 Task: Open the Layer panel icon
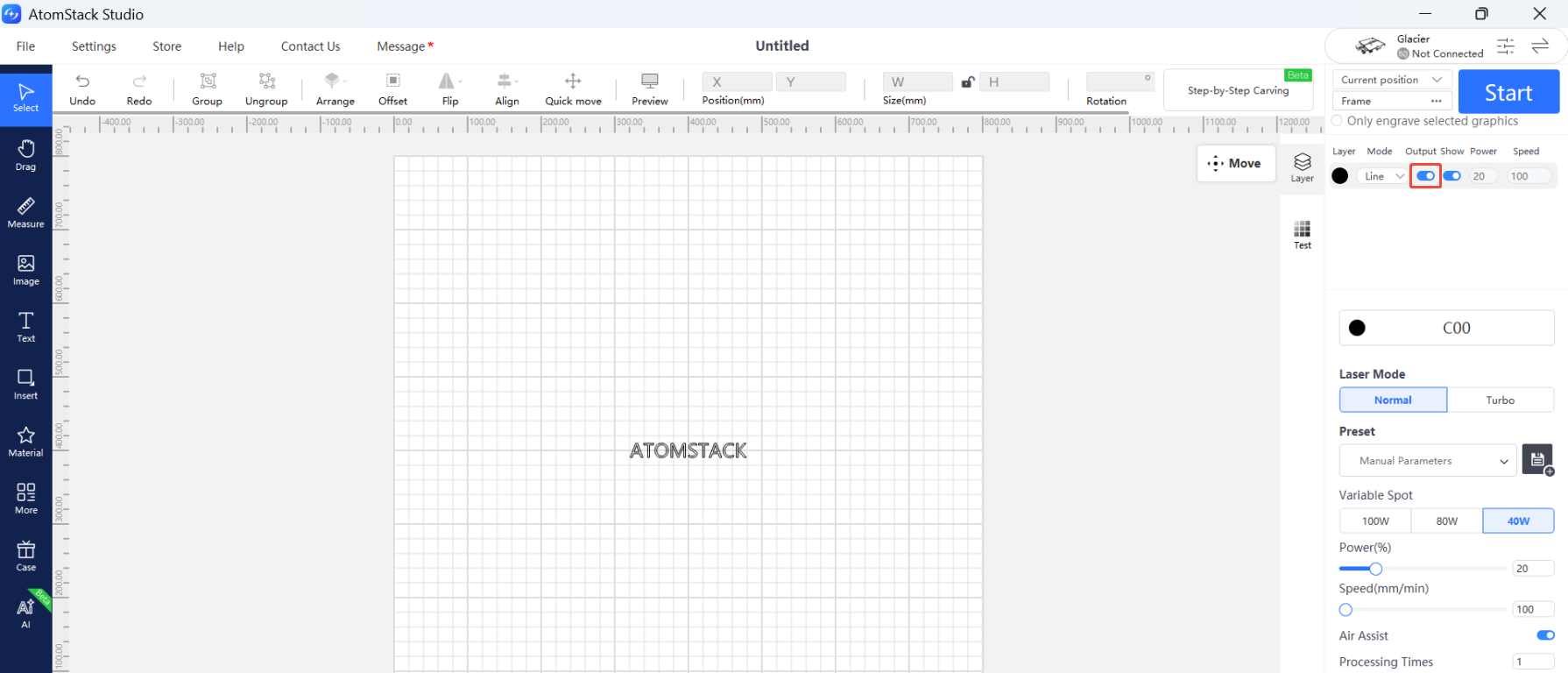coord(1303,167)
